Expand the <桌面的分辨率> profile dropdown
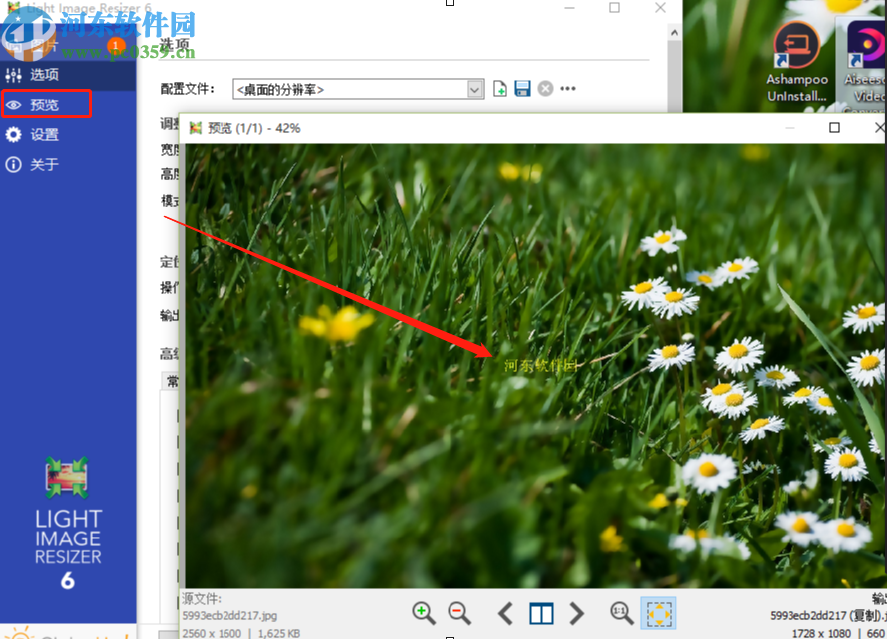887x639 pixels. tap(476, 88)
